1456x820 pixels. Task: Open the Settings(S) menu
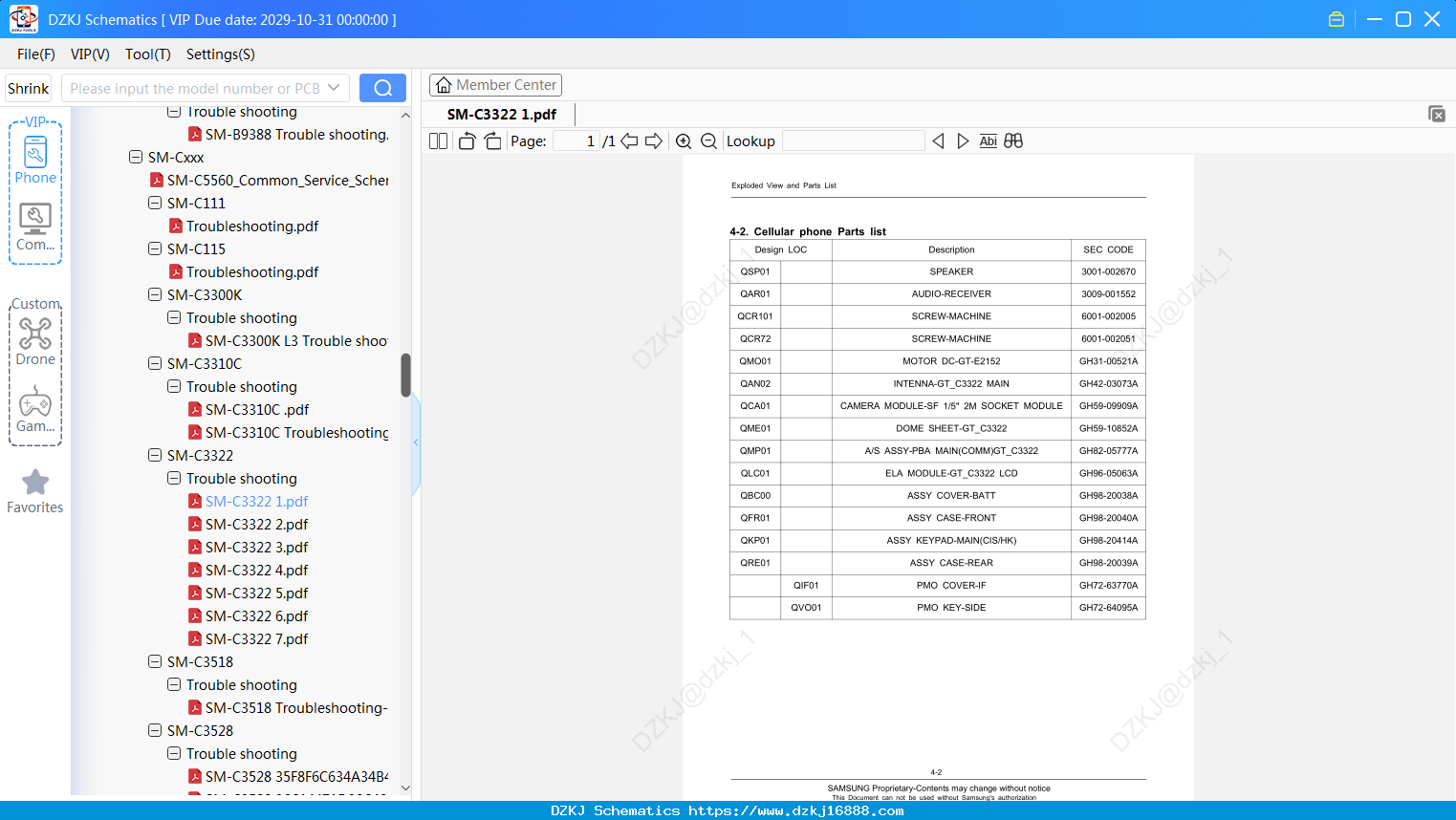point(221,54)
